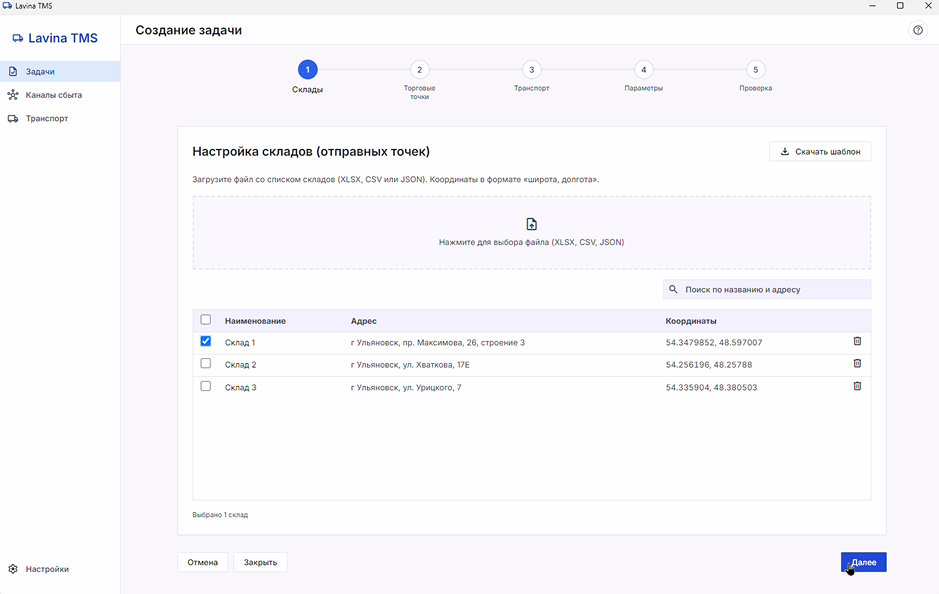The width and height of the screenshot is (939, 594).
Task: Click the Настройки gear icon
Action: click(13, 569)
